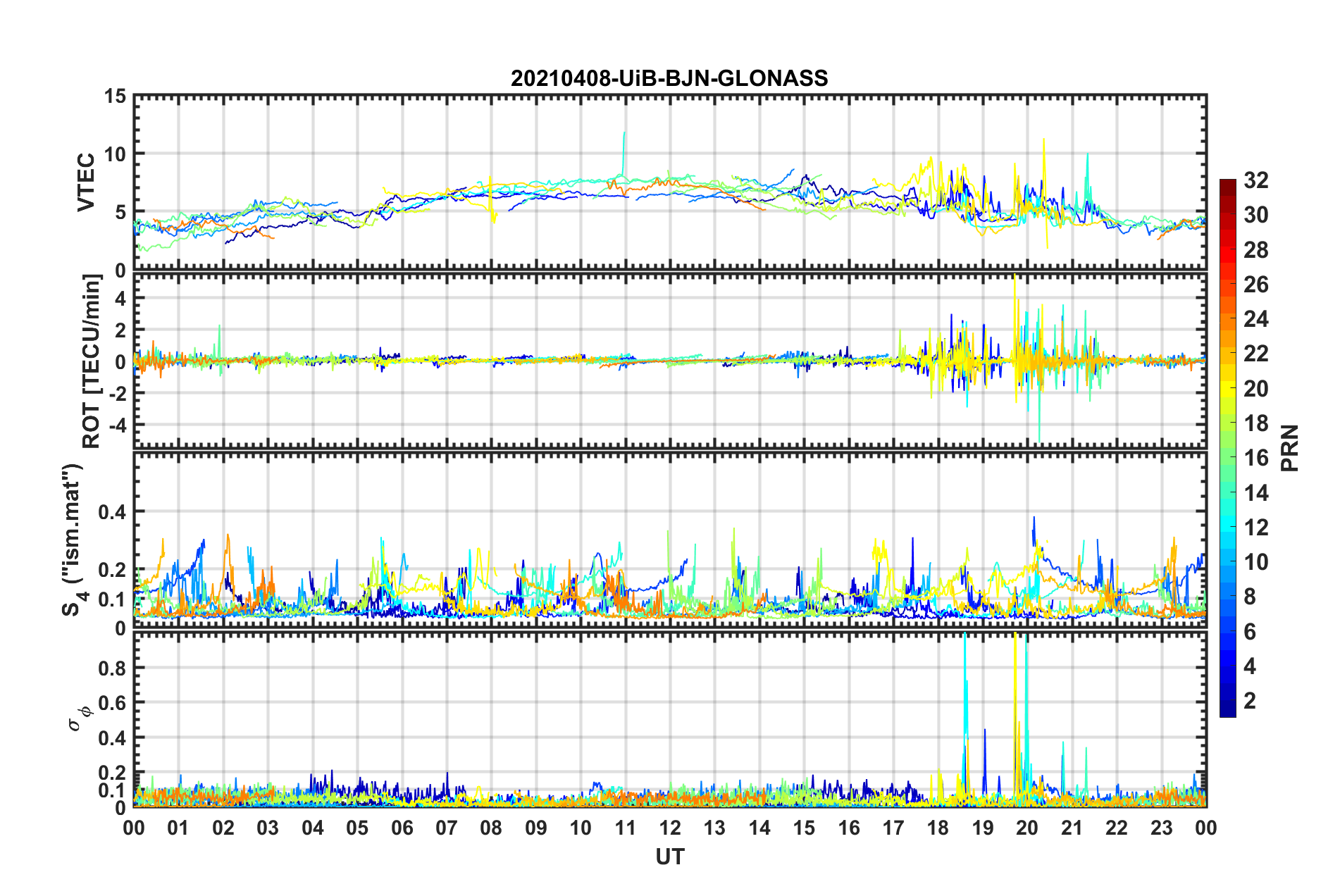
Task: Click x-axis tick label 06
Action: (x=402, y=828)
